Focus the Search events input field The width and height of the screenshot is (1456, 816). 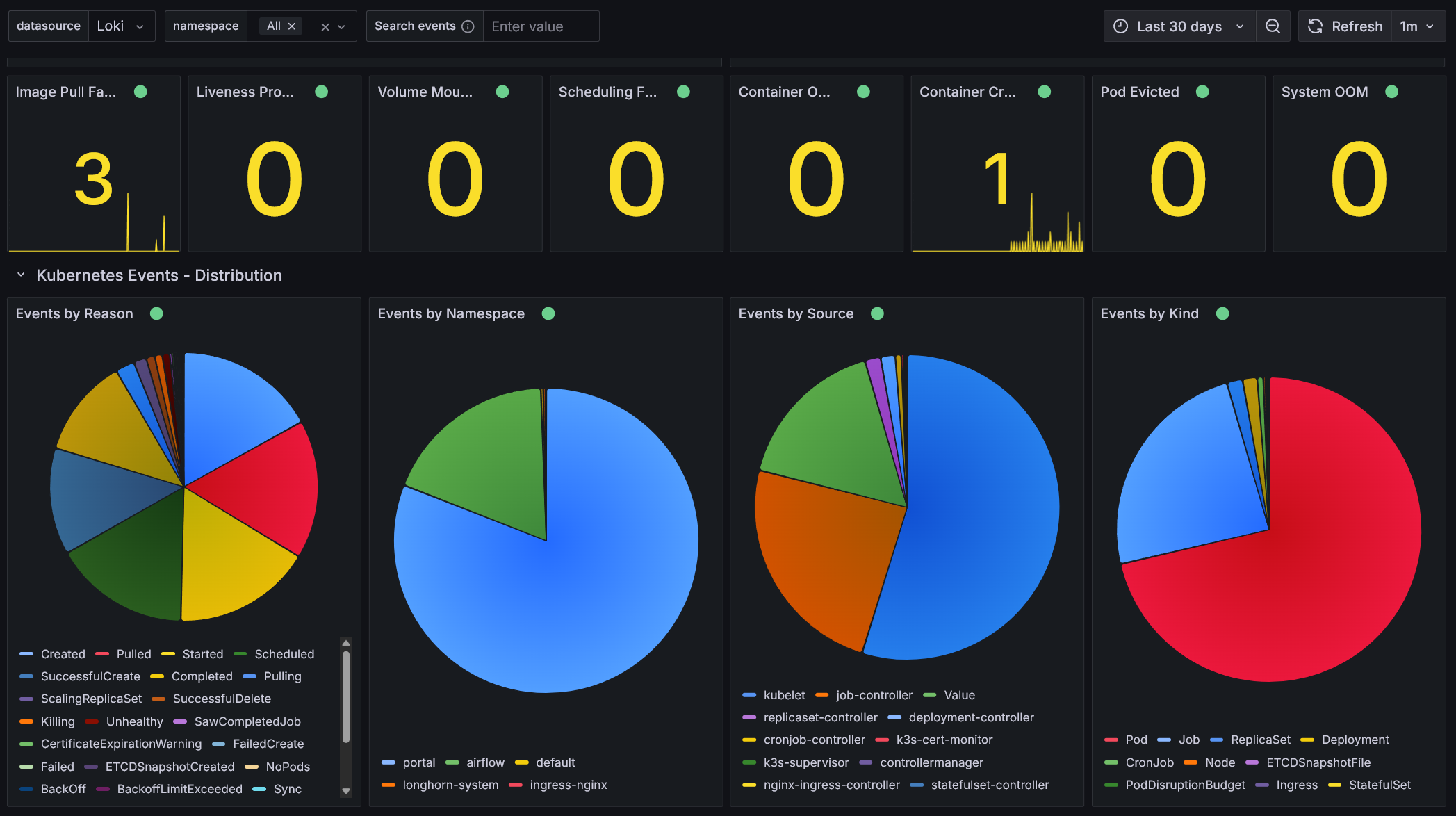[541, 26]
